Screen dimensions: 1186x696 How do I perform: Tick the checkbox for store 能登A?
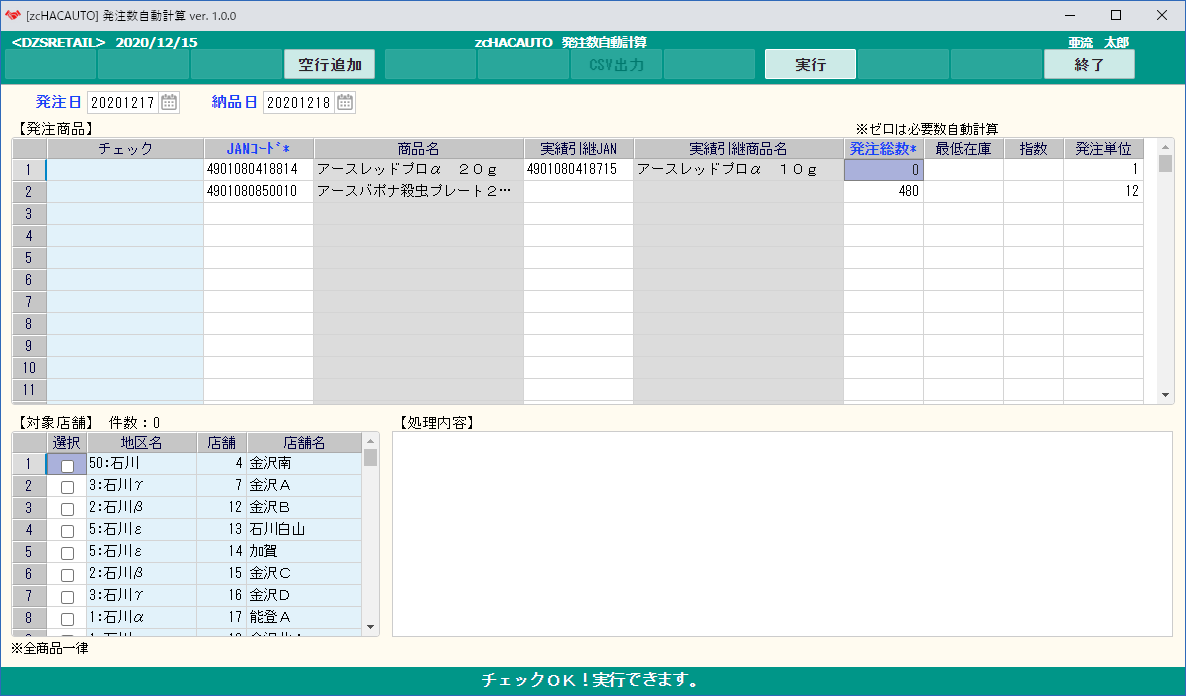pyautogui.click(x=67, y=619)
